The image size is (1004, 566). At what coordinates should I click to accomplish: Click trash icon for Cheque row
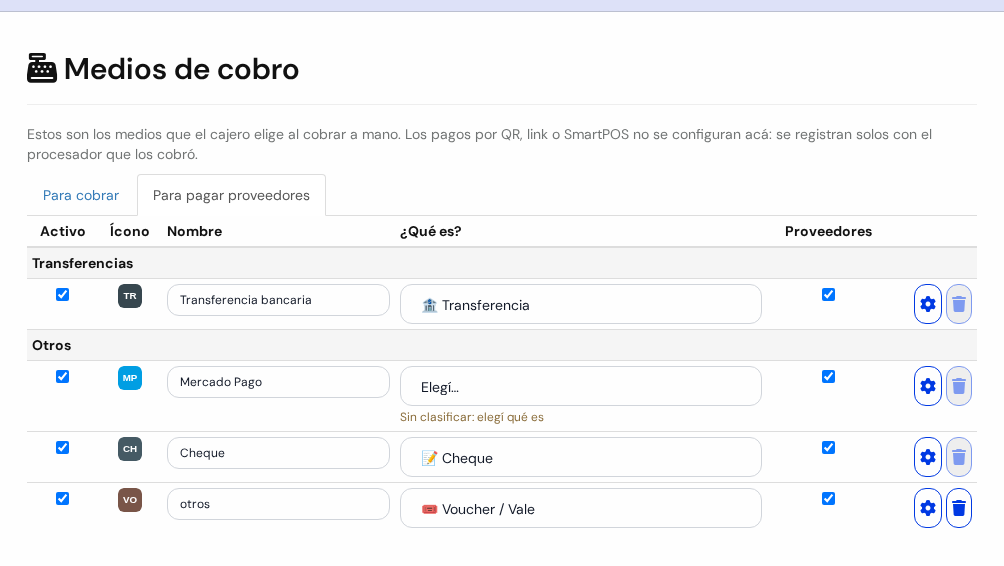pyautogui.click(x=959, y=457)
